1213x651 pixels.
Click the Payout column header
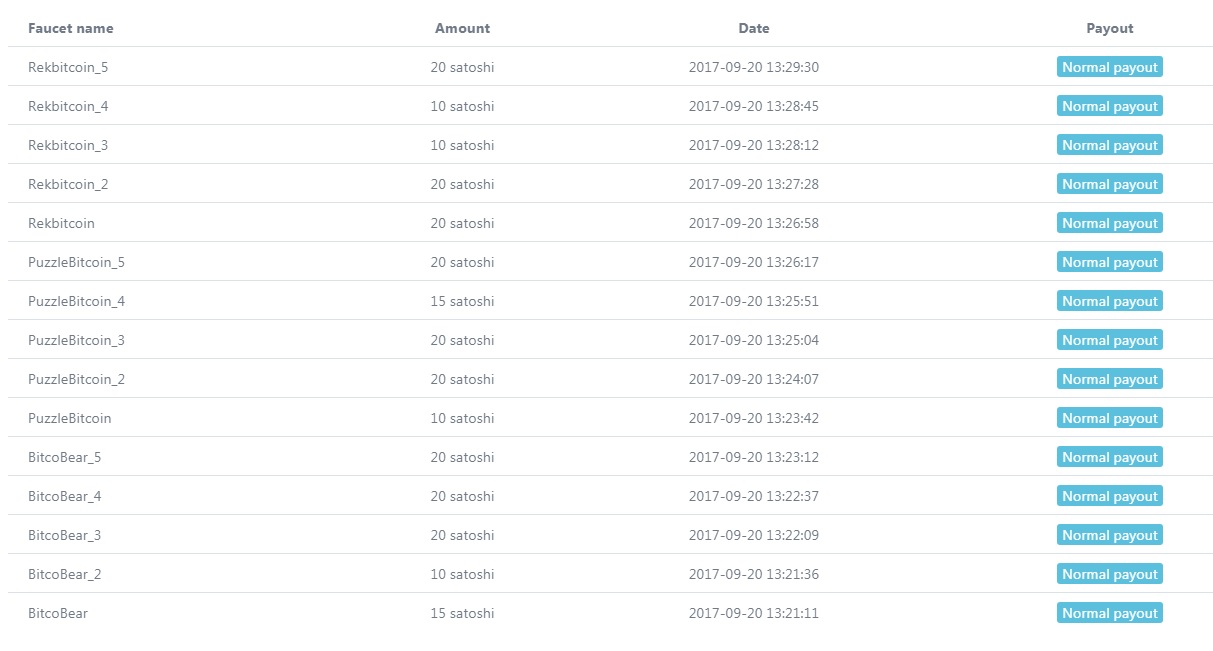[1109, 28]
